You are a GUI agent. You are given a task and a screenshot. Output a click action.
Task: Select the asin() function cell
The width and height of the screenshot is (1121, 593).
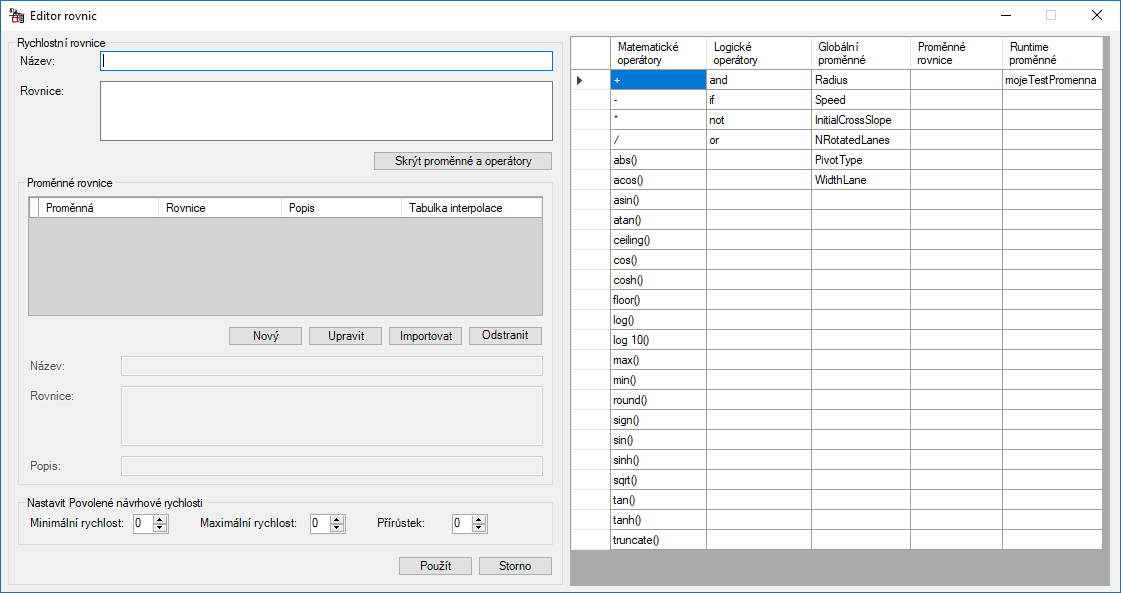658,200
